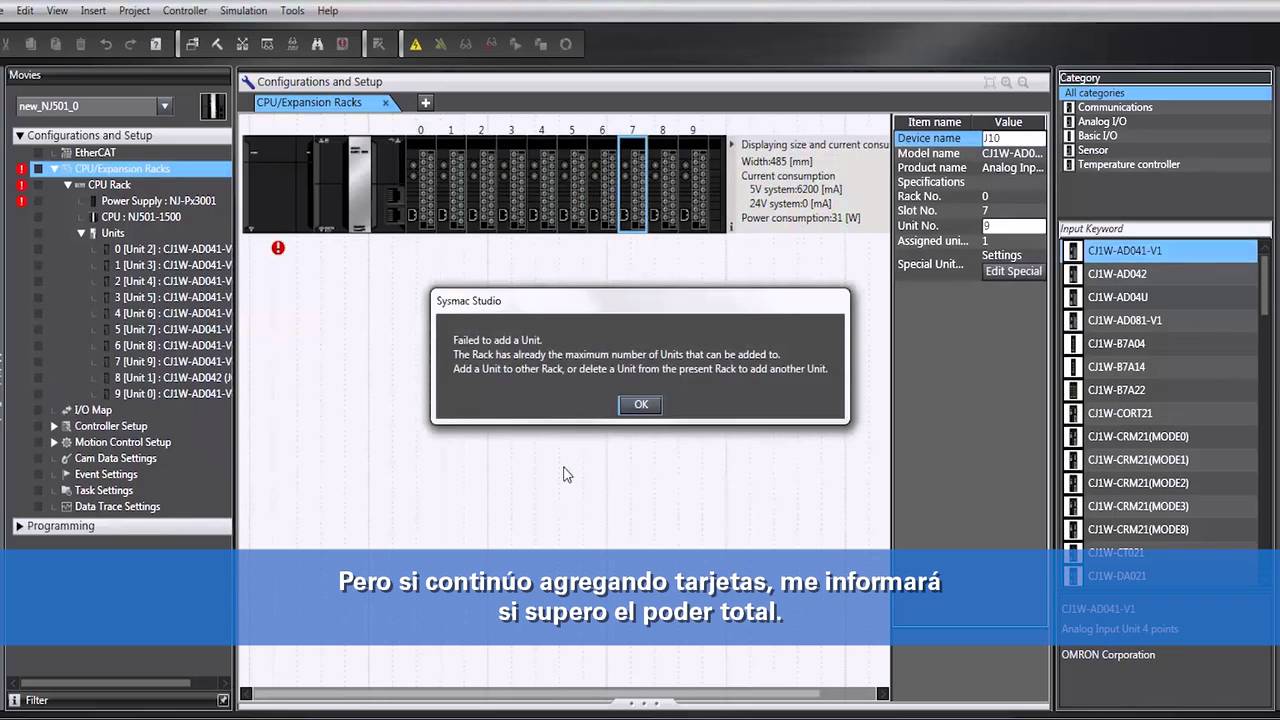Click the Delete trash icon in toolbar
This screenshot has height=720, width=1280.
pyautogui.click(x=81, y=44)
